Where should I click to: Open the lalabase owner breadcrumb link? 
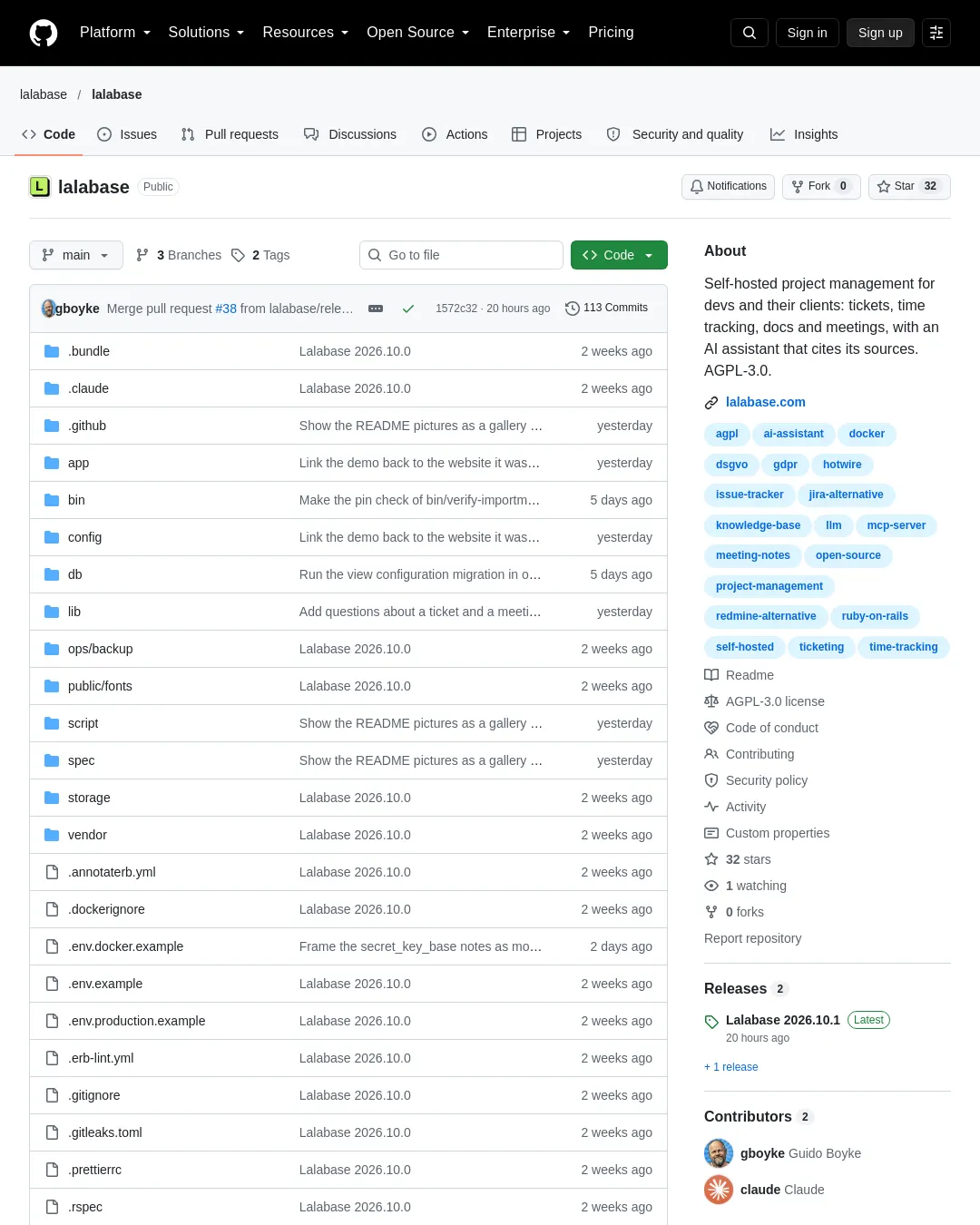pyautogui.click(x=44, y=94)
